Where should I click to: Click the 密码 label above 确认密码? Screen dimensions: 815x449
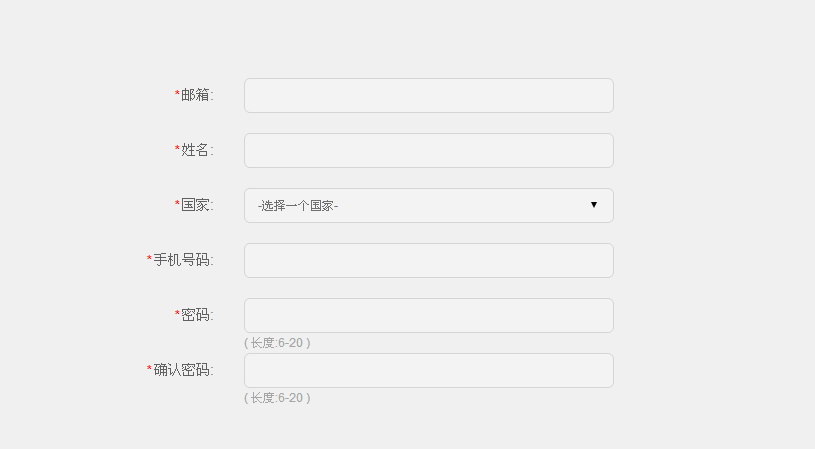point(197,315)
